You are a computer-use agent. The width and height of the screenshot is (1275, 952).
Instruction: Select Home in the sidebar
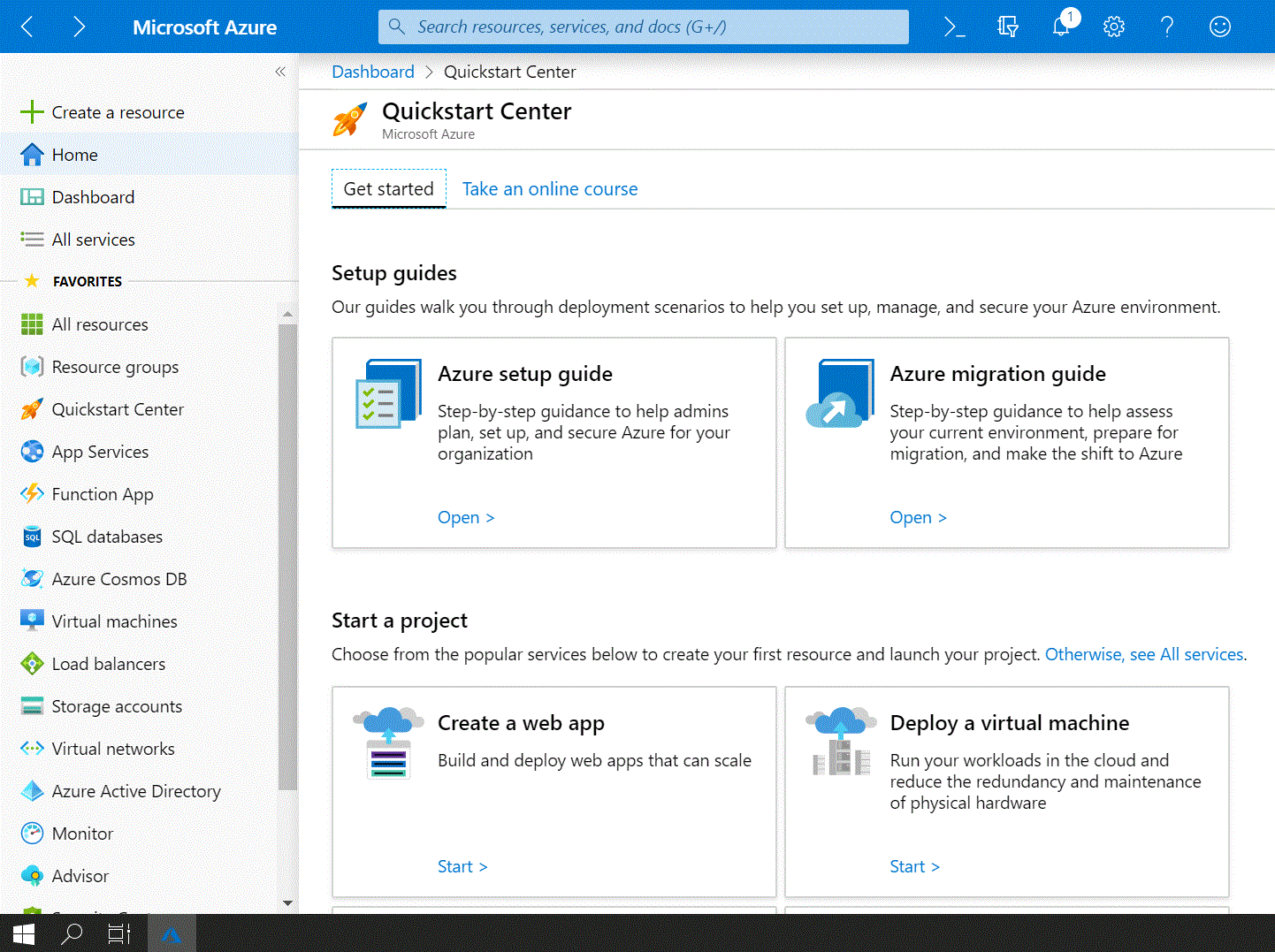pyautogui.click(x=149, y=155)
